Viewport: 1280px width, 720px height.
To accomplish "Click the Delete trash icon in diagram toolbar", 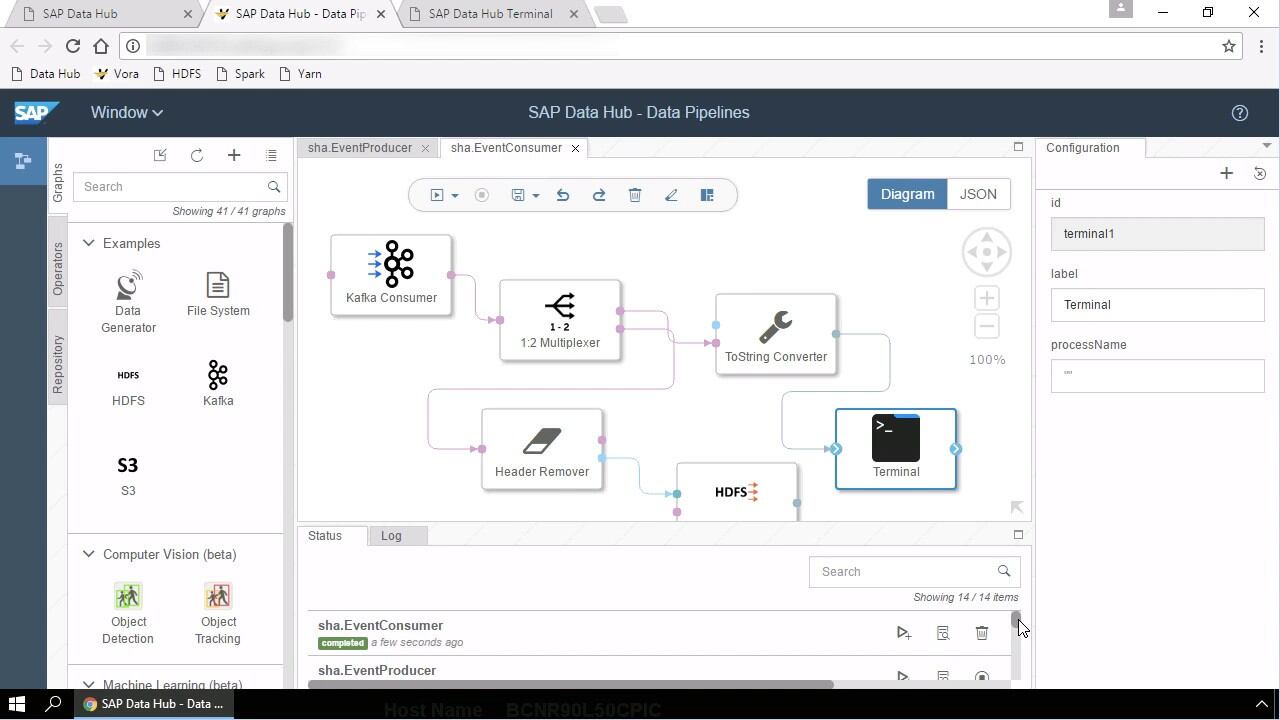I will 635,195.
